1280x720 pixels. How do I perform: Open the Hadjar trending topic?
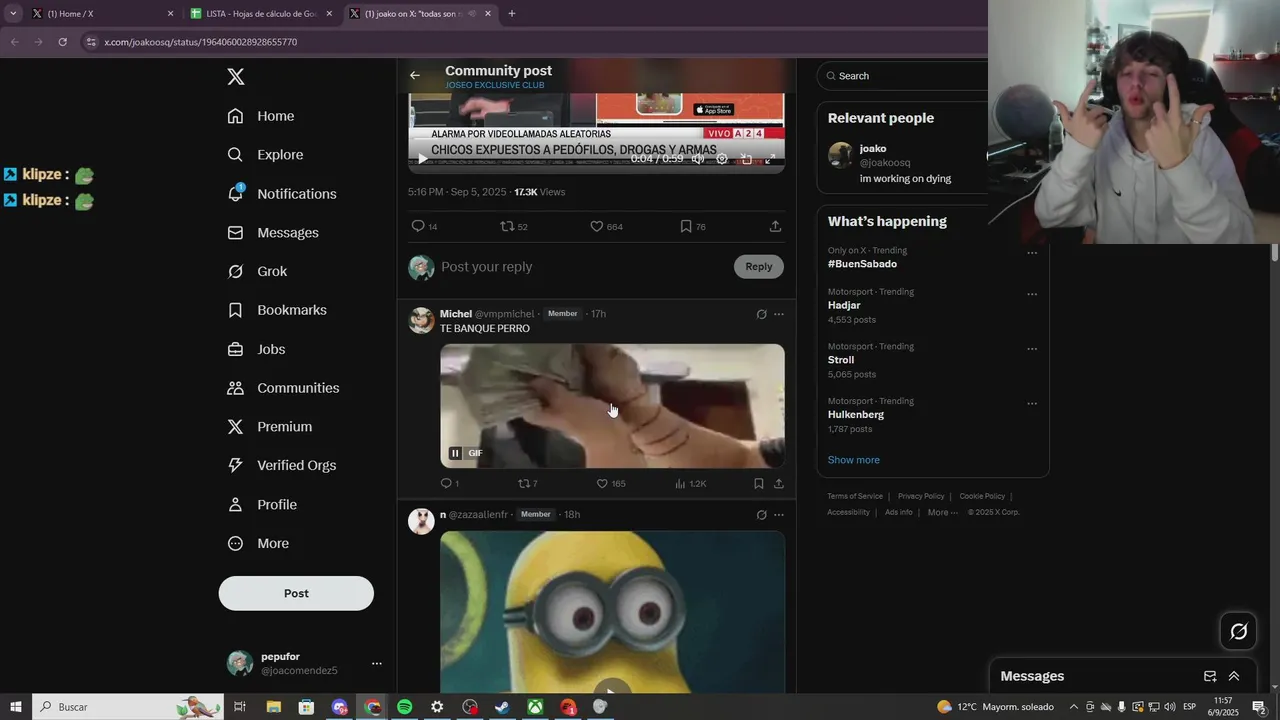tap(844, 305)
